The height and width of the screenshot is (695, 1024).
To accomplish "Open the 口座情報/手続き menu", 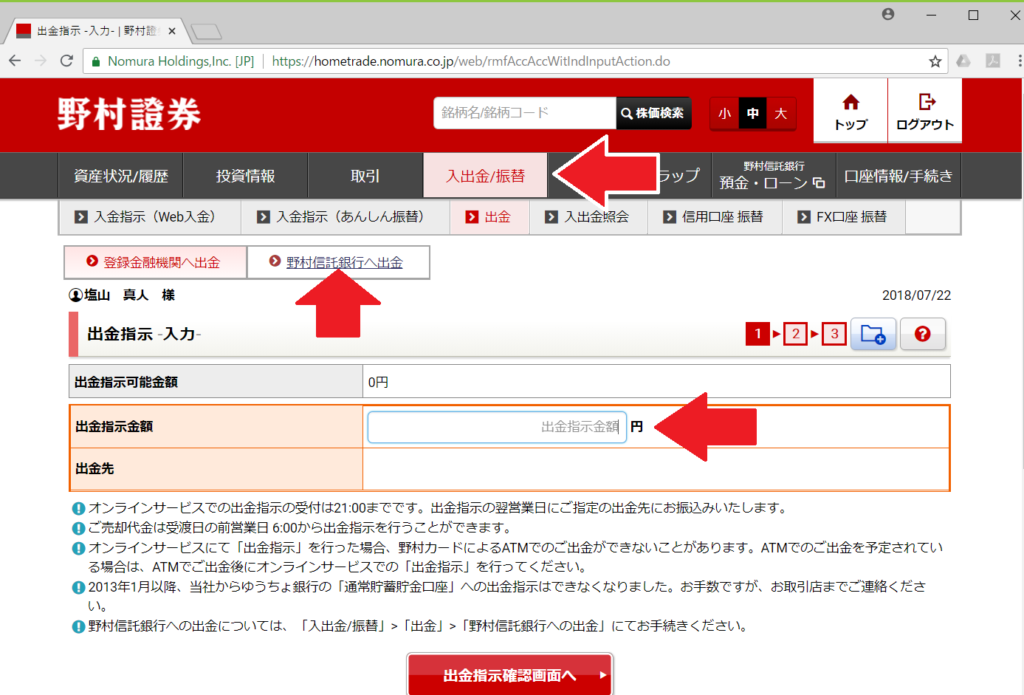I will point(898,176).
